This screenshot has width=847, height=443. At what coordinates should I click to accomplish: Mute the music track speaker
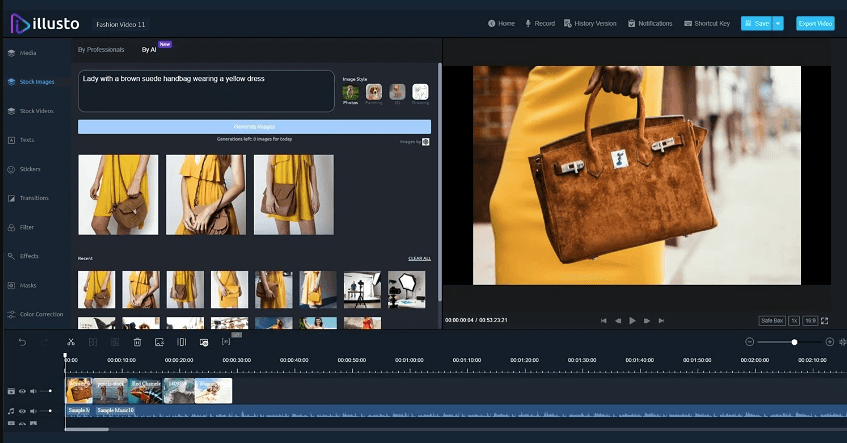click(33, 411)
